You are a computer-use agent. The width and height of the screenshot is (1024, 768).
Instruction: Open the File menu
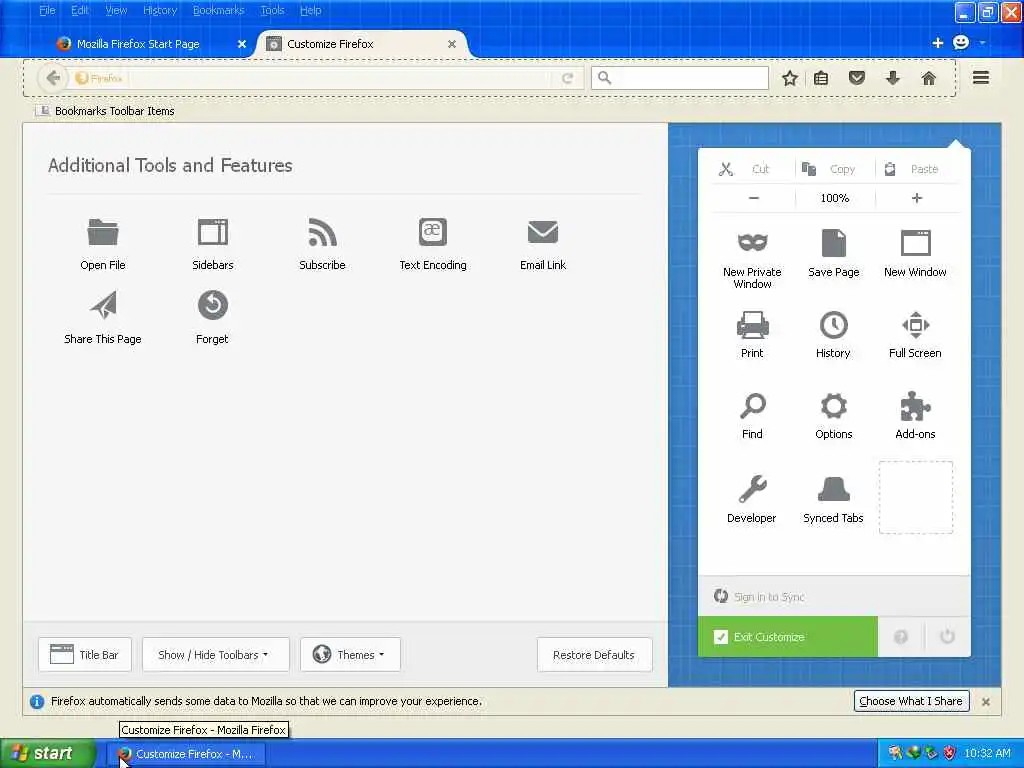click(x=47, y=10)
